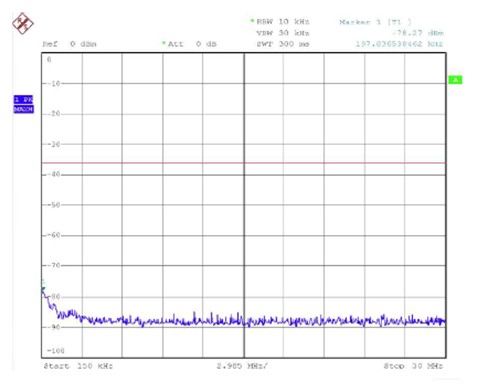Click the -40 axis label
The height and width of the screenshot is (387, 477).
point(53,174)
